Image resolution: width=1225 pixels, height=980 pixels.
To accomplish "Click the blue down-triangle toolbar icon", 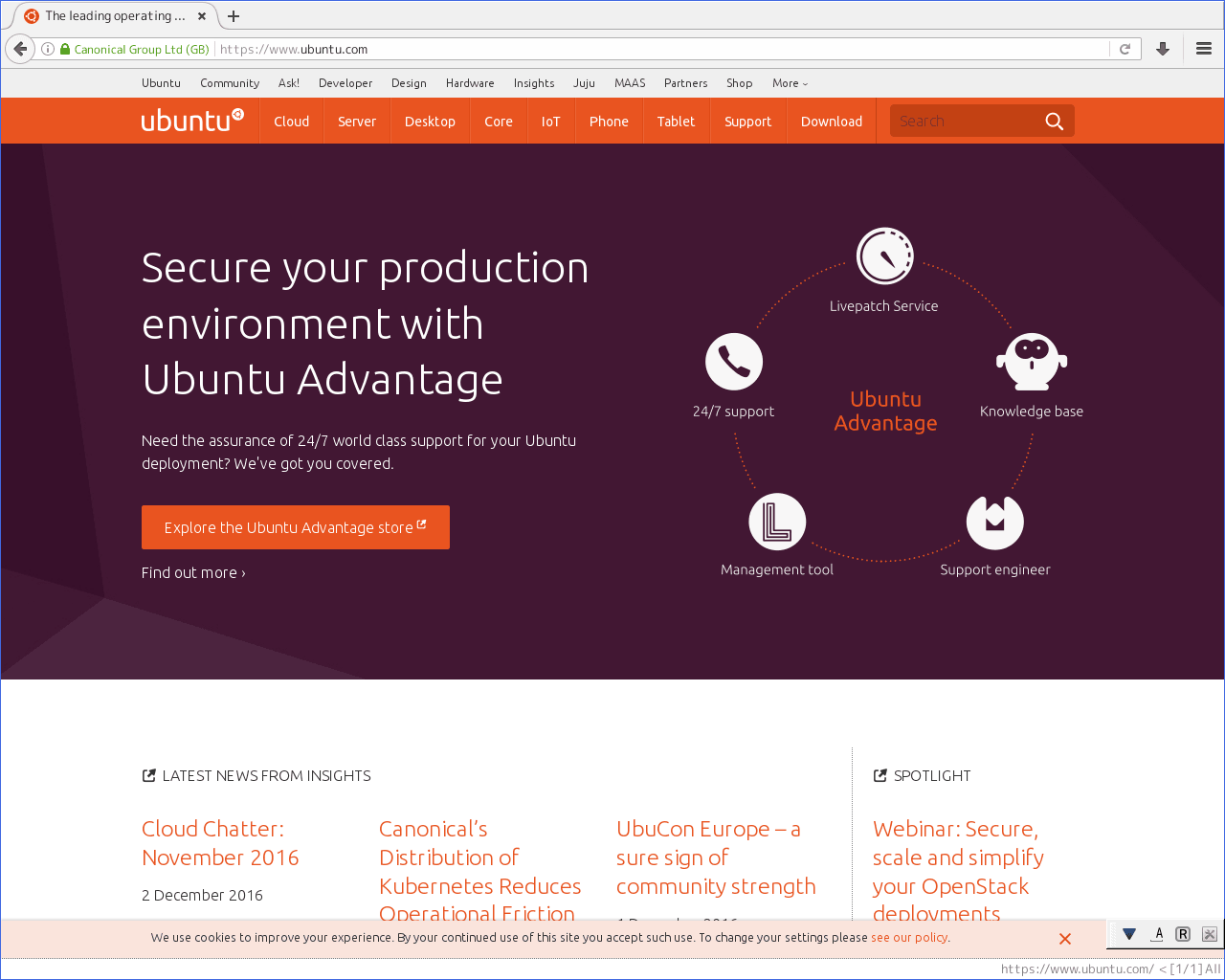I will pos(1129,934).
